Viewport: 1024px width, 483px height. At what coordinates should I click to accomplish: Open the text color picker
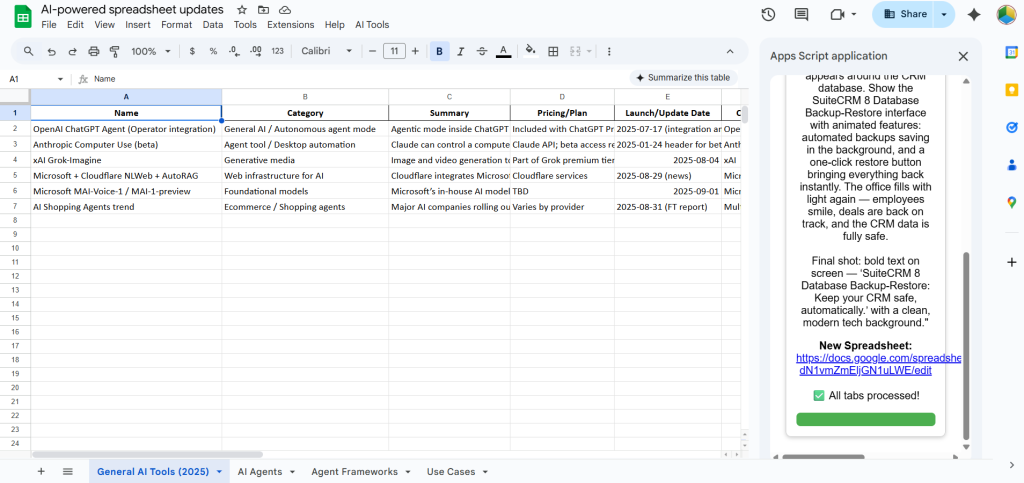pyautogui.click(x=503, y=51)
